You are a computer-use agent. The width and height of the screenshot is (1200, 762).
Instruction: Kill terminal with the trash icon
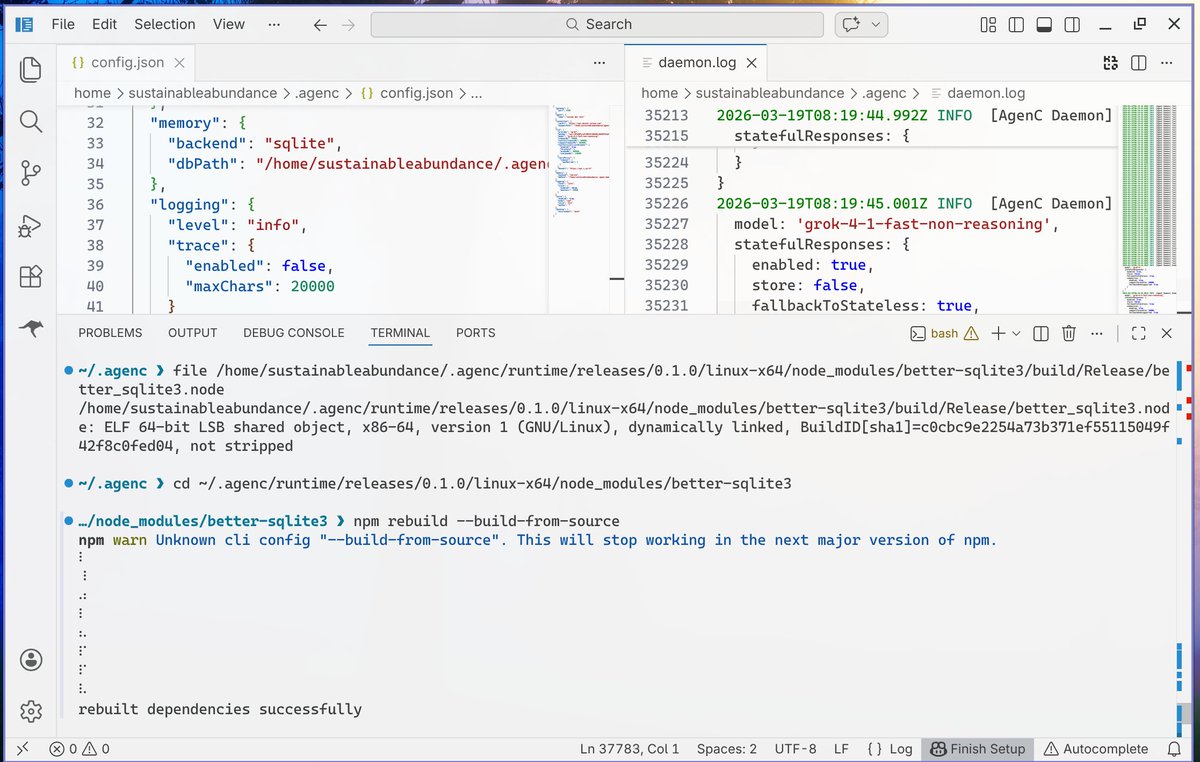coord(1068,333)
